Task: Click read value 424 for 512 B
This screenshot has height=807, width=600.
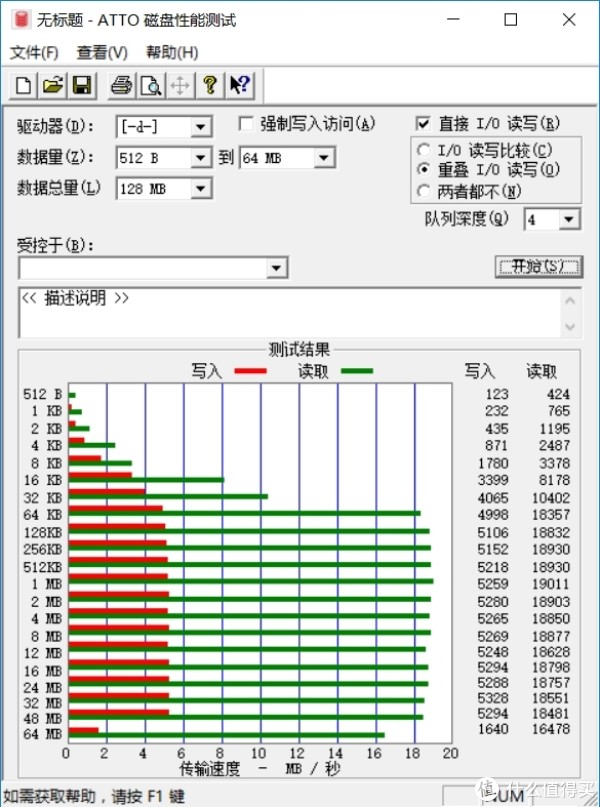Action: [558, 394]
